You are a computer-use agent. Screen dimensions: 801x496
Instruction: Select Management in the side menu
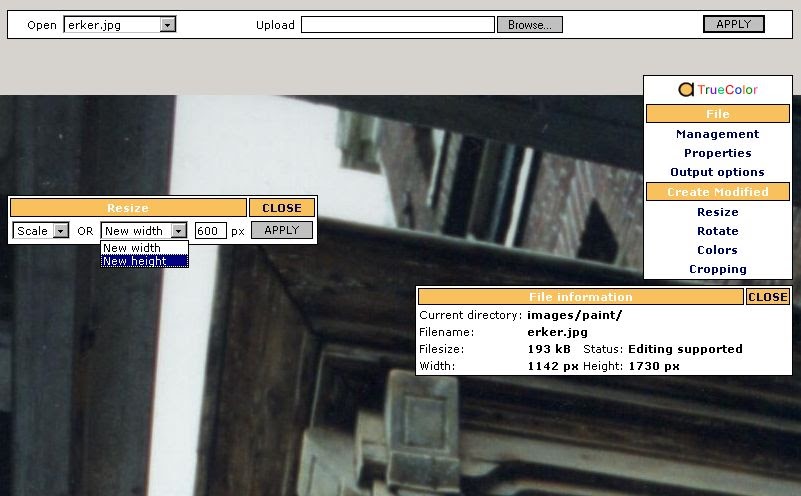point(717,134)
